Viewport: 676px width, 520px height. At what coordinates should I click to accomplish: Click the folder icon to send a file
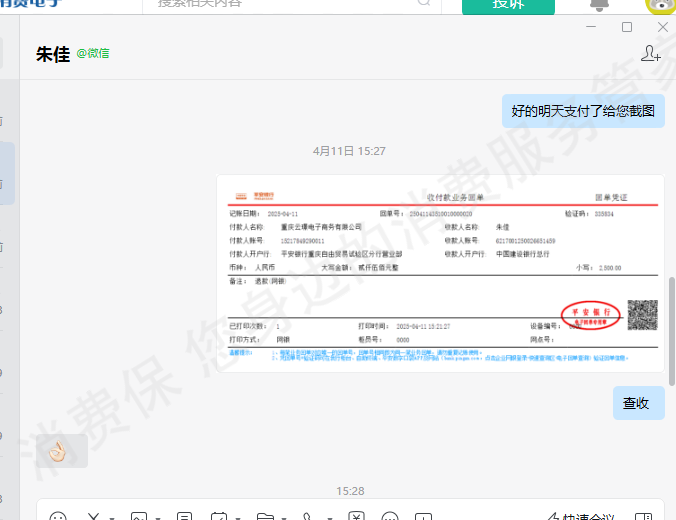coord(265,516)
